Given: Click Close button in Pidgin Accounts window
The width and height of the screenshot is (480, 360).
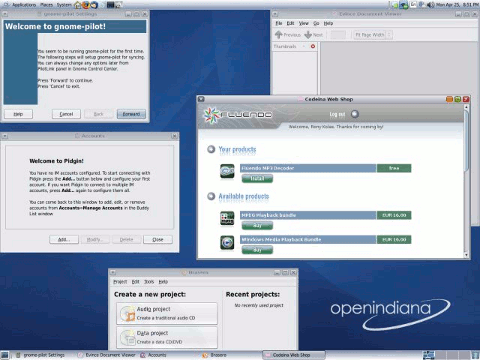Looking at the screenshot, I should tap(158, 239).
